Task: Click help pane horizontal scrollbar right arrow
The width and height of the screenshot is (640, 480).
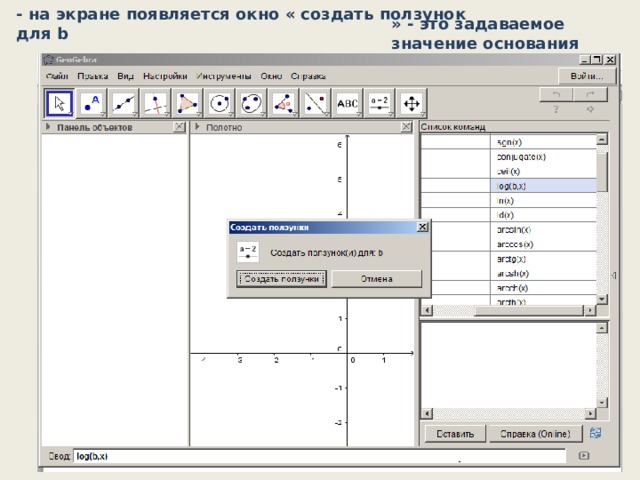Action: point(590,413)
